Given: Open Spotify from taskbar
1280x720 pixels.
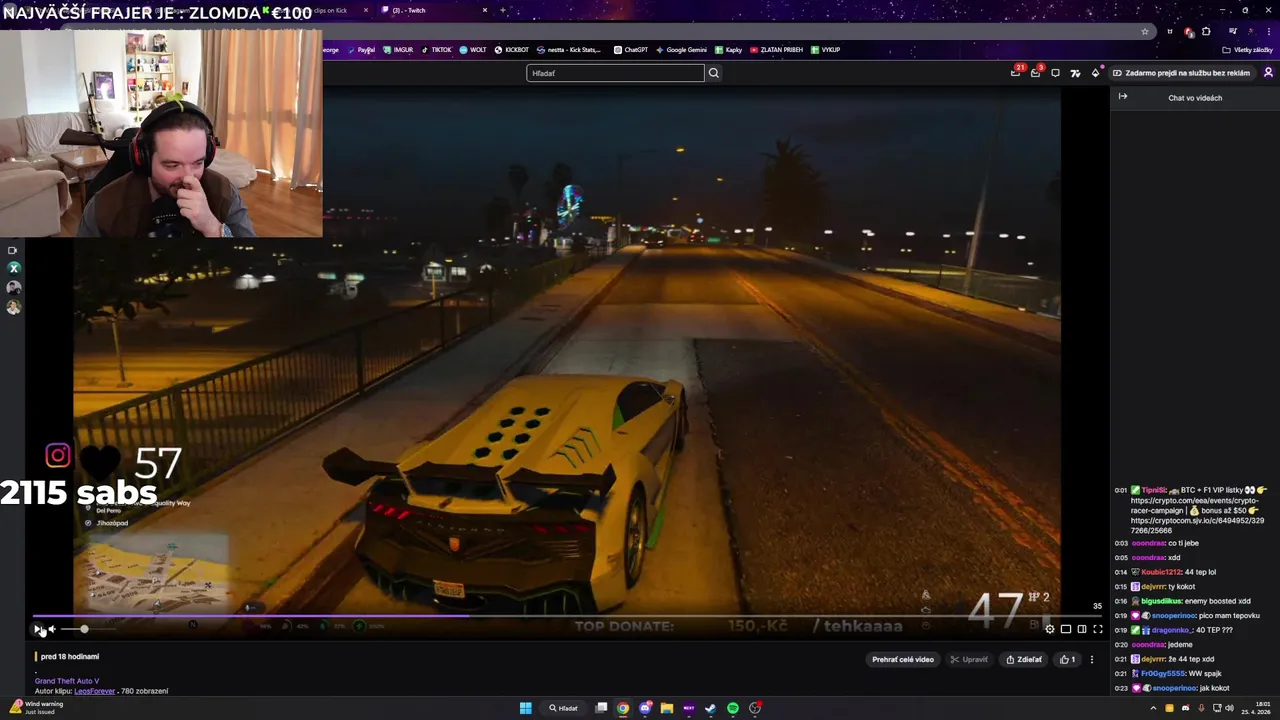Looking at the screenshot, I should coord(733,708).
